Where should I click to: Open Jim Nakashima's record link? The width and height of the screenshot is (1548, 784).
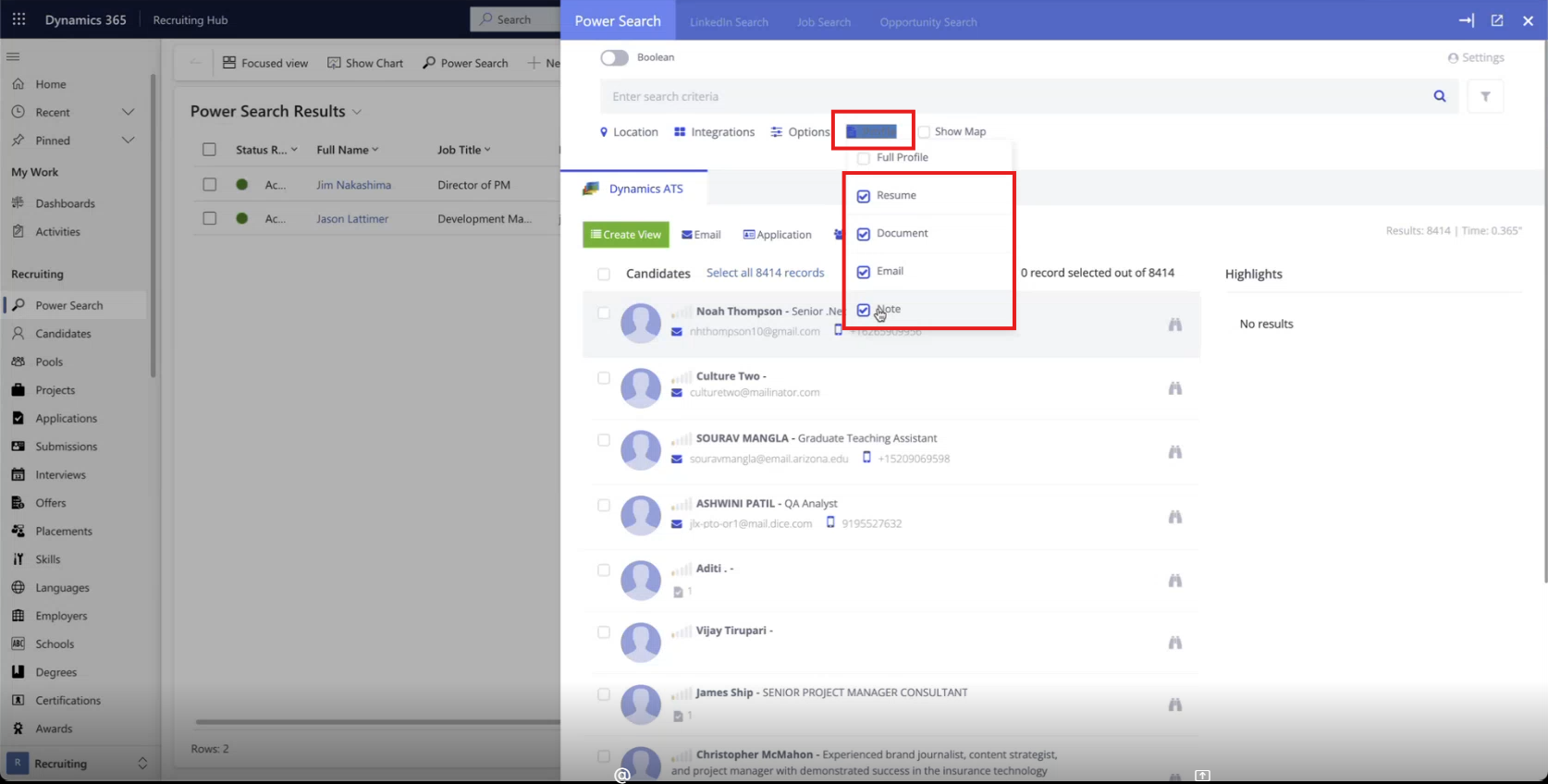coord(353,185)
